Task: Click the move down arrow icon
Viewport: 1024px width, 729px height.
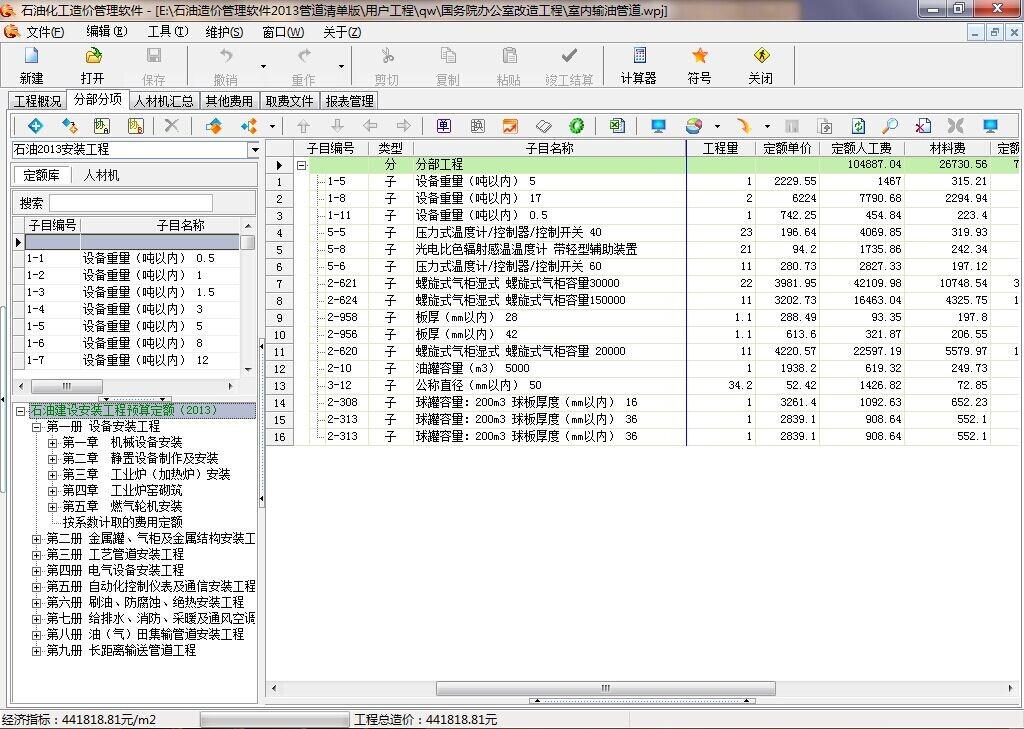Action: click(x=337, y=125)
